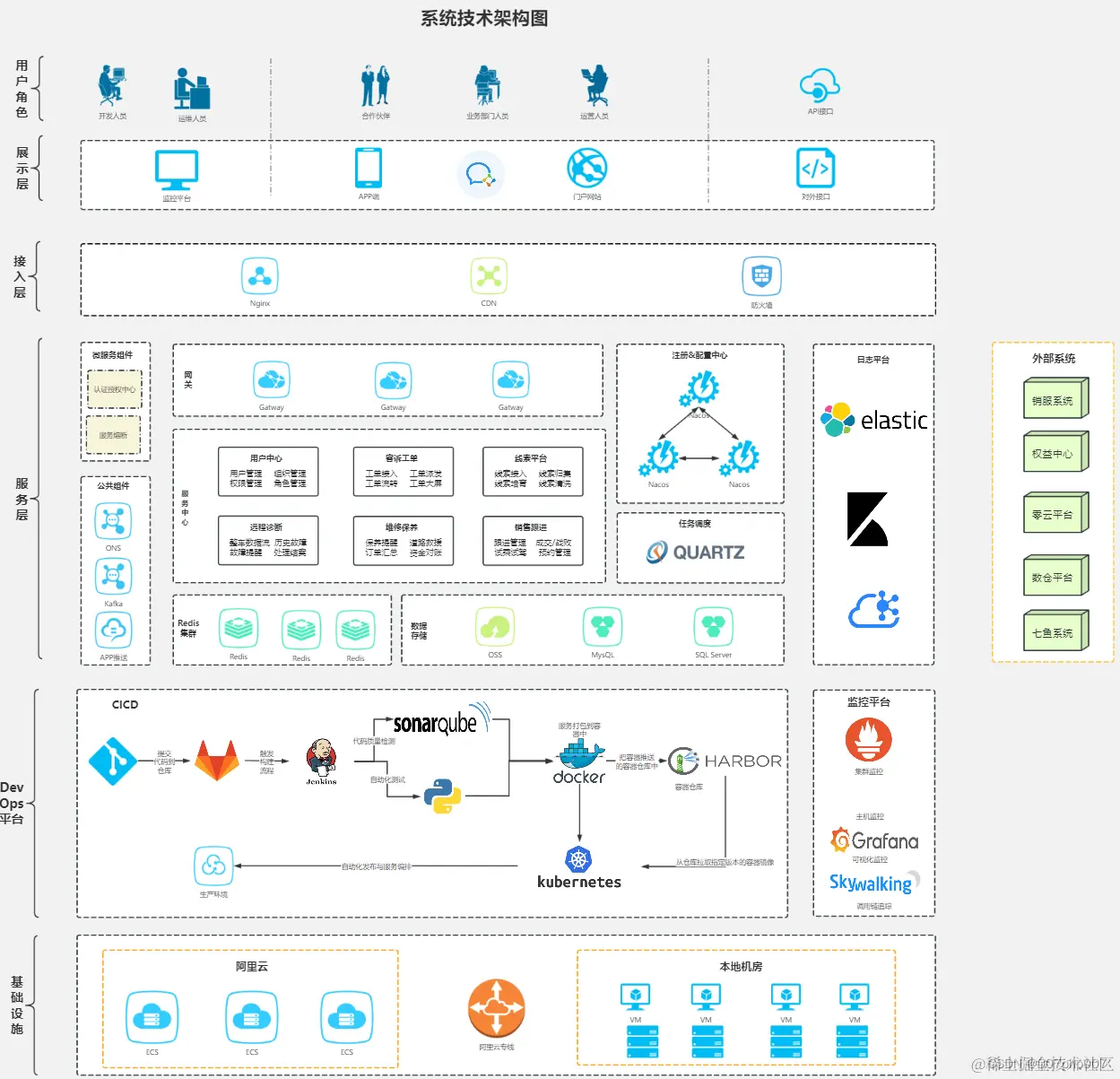Viewport: 1120px width, 1079px height.
Task: Click the Prometheus 集群监控 flame icon
Action: pos(868,739)
